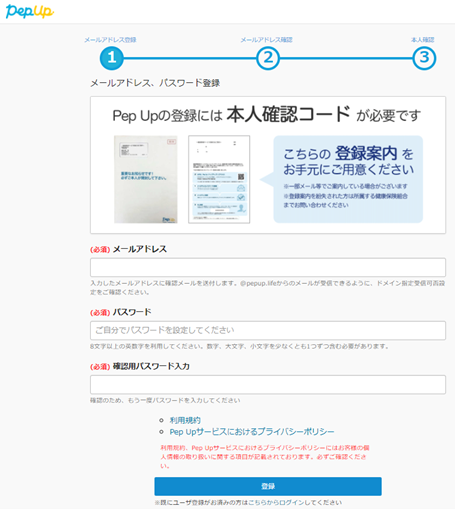Viewport: 455px width, 509px height.
Task: Click the (必須) パスワード label
Action: (121, 312)
